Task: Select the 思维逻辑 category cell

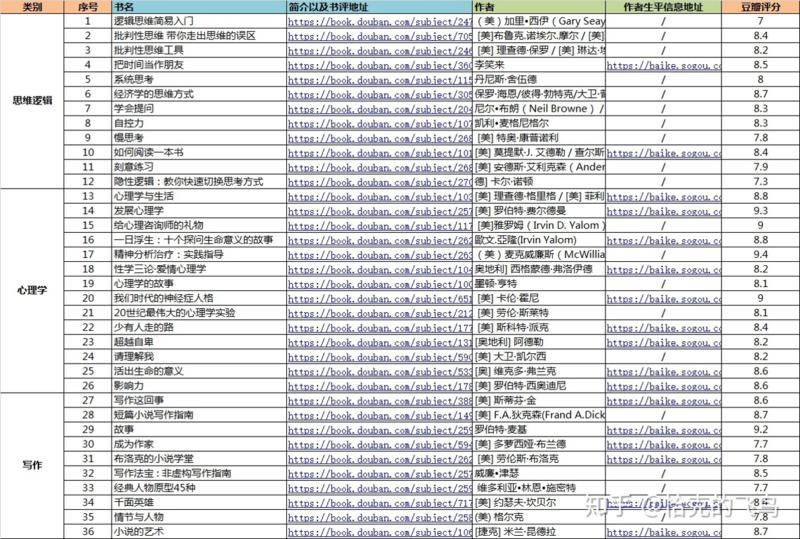Action: (x=32, y=101)
